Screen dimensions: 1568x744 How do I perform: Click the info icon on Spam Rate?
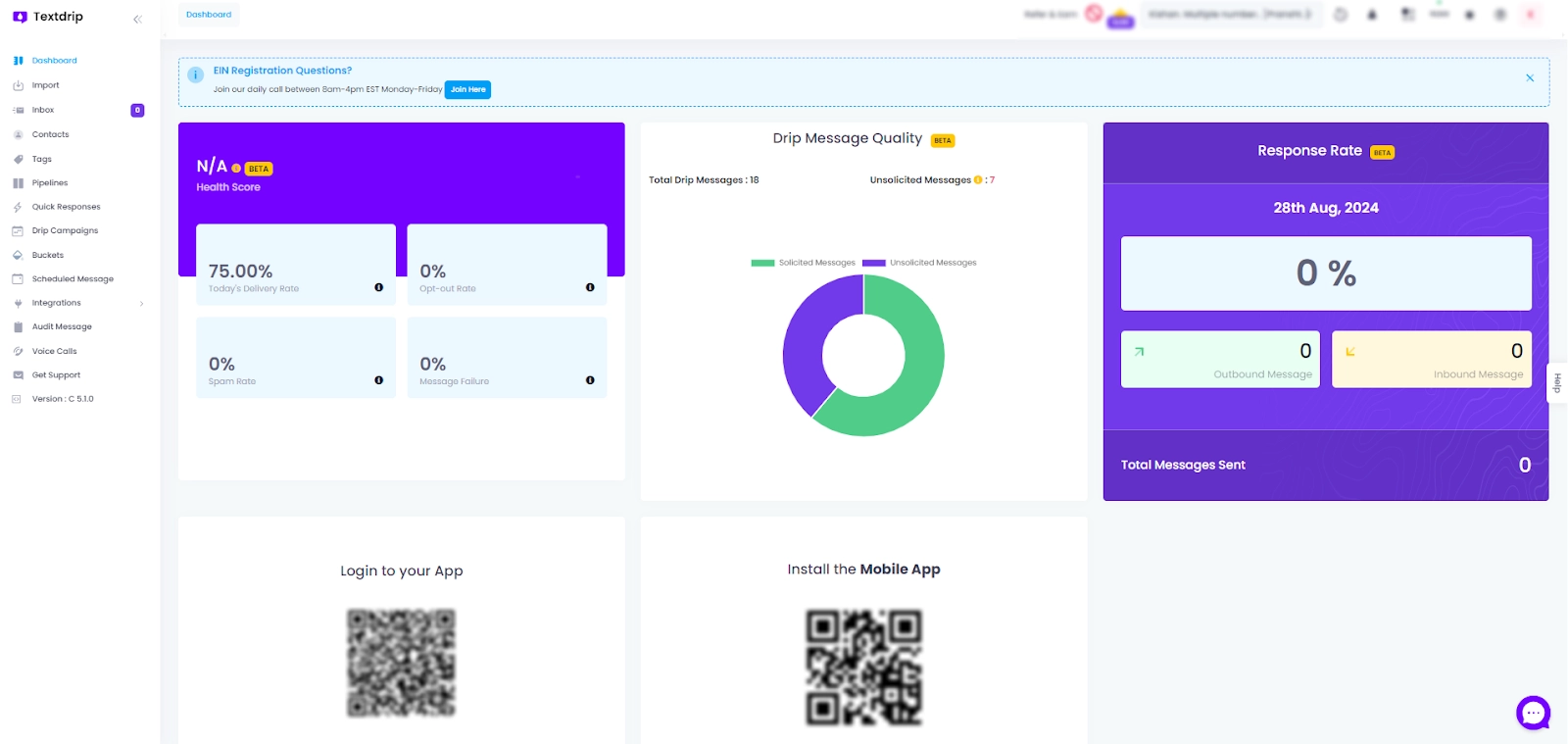378,380
